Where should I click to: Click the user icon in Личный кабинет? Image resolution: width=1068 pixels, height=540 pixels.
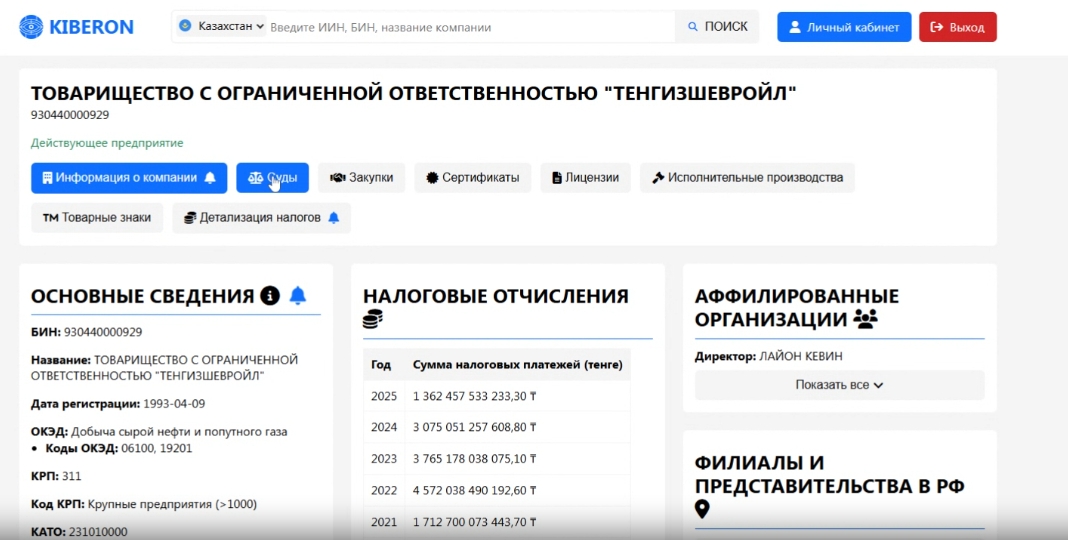794,27
